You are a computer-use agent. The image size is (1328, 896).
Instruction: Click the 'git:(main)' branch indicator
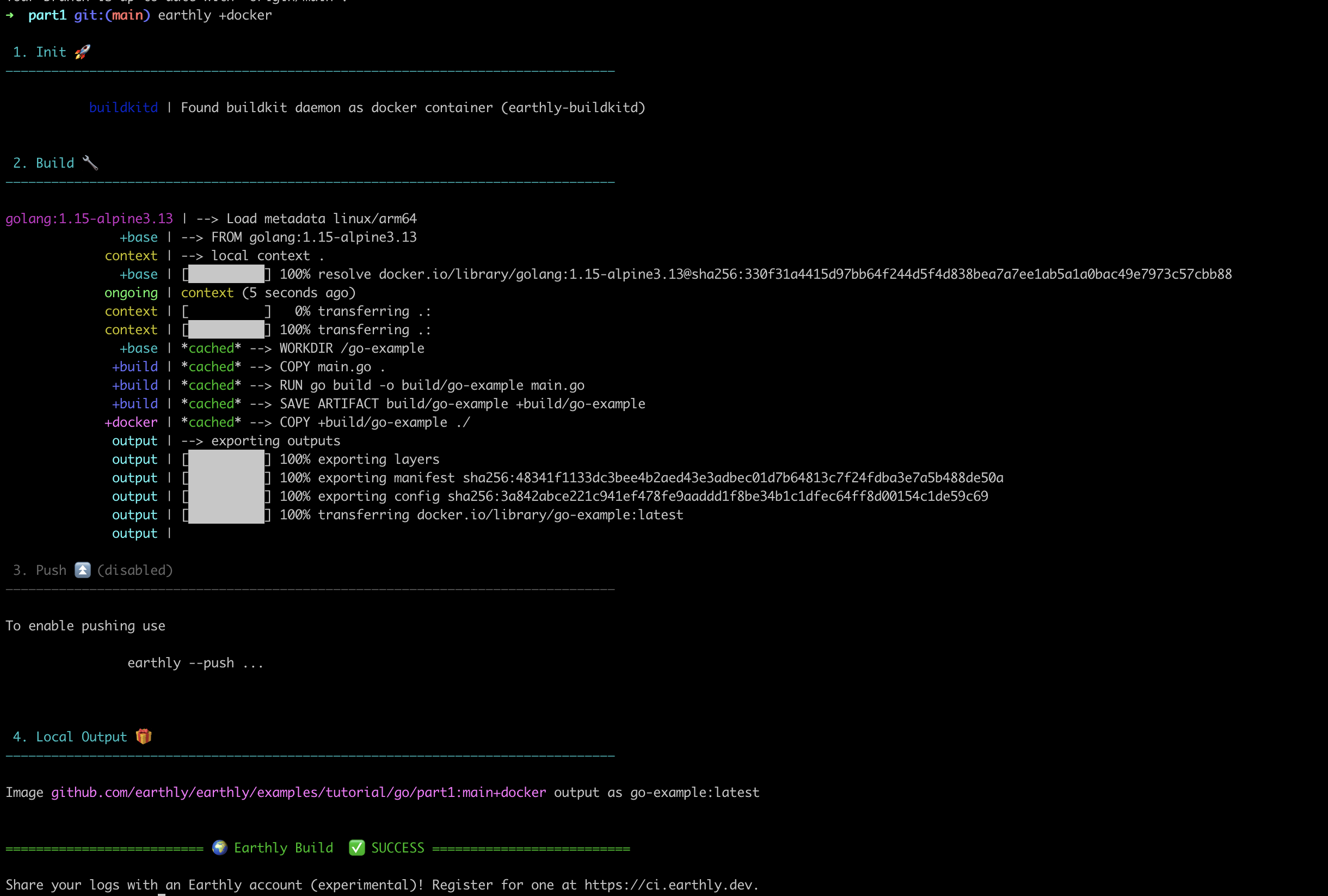[x=112, y=15]
